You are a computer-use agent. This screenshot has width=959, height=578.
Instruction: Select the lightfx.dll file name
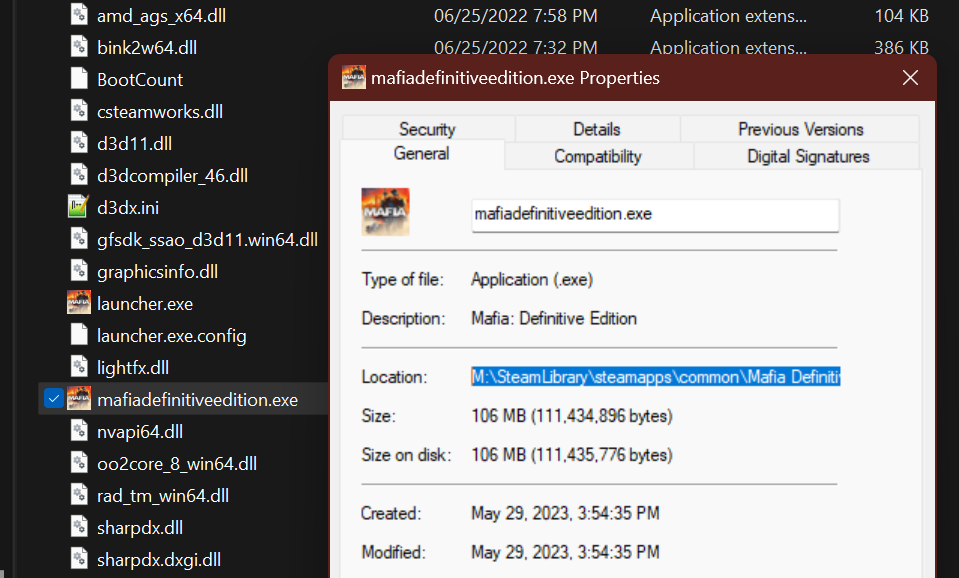click(133, 368)
